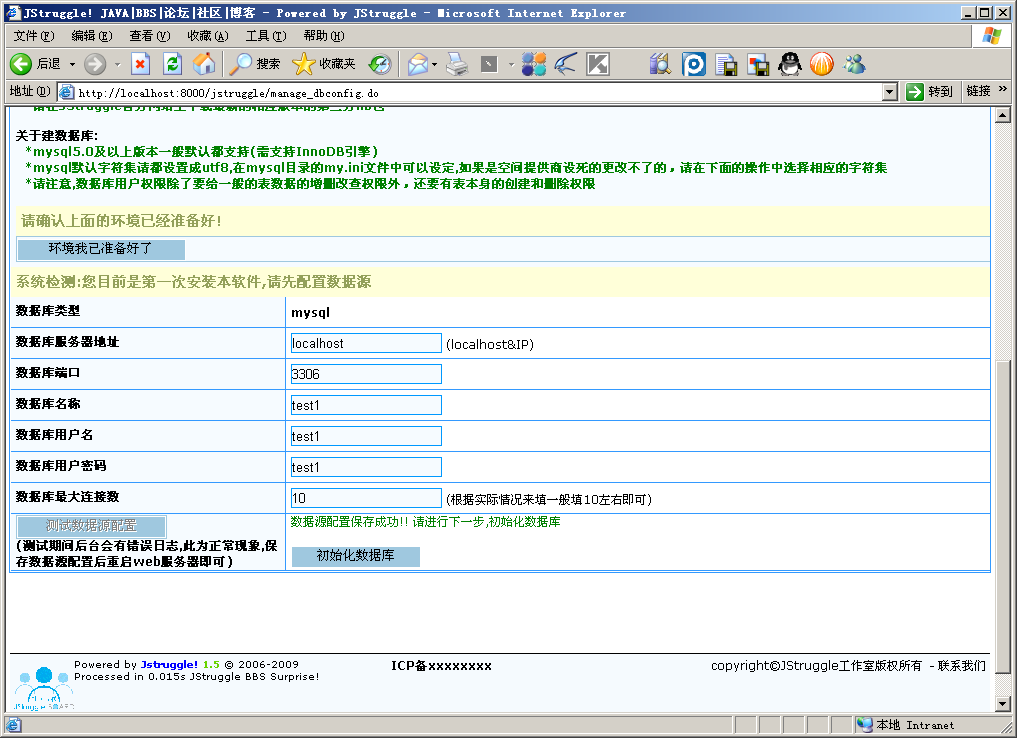Click the grey K toolbar icon
This screenshot has height=738, width=1017.
tap(597, 64)
